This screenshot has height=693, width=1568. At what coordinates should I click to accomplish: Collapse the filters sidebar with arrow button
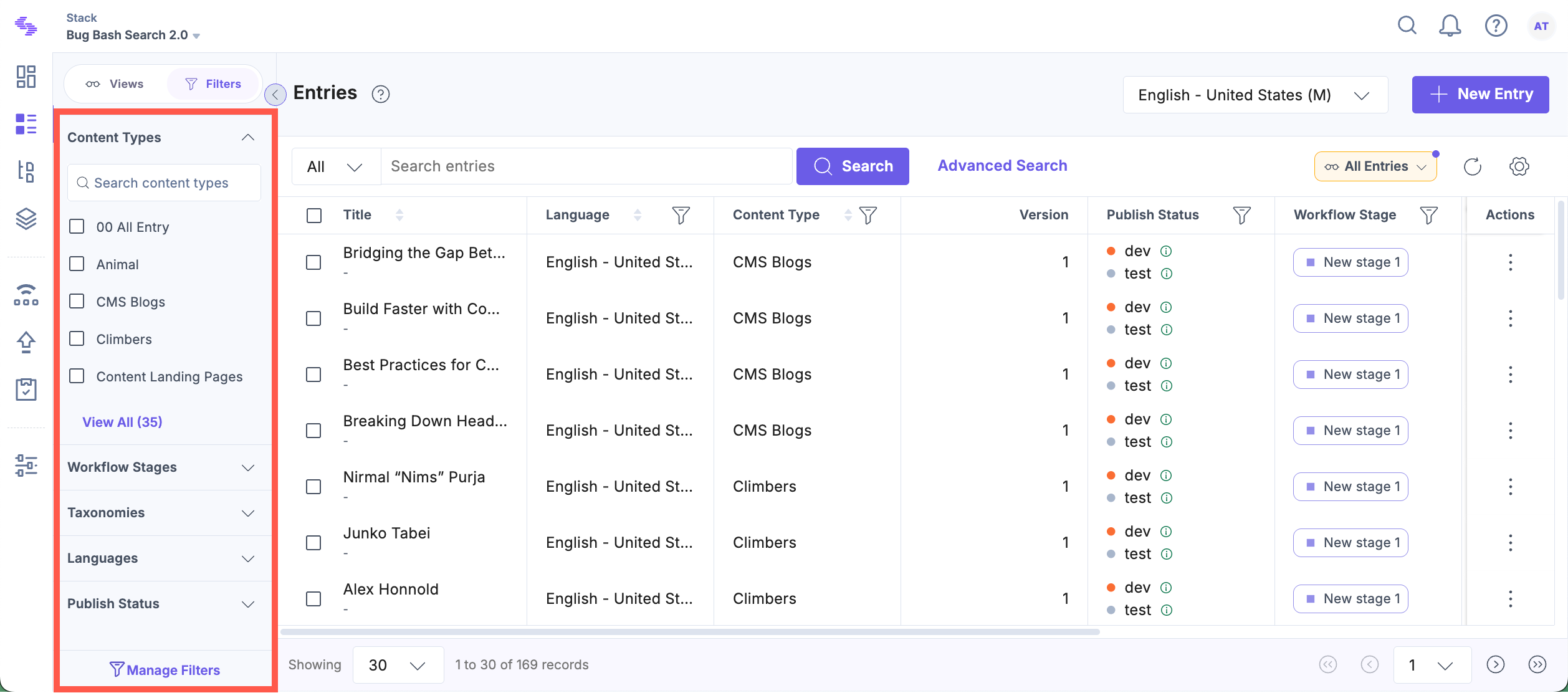point(275,95)
